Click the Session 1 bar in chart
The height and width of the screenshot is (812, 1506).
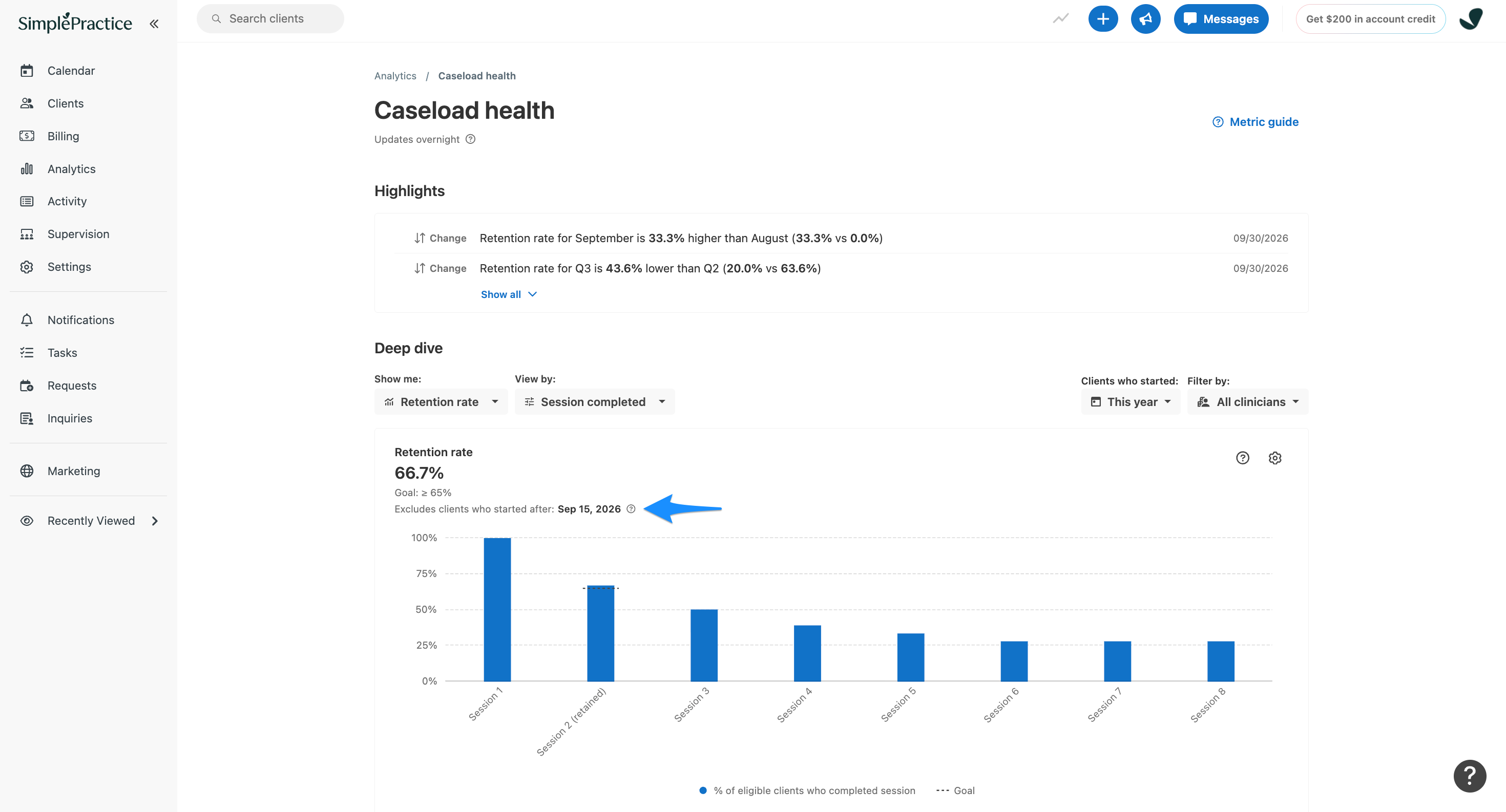pyautogui.click(x=497, y=609)
